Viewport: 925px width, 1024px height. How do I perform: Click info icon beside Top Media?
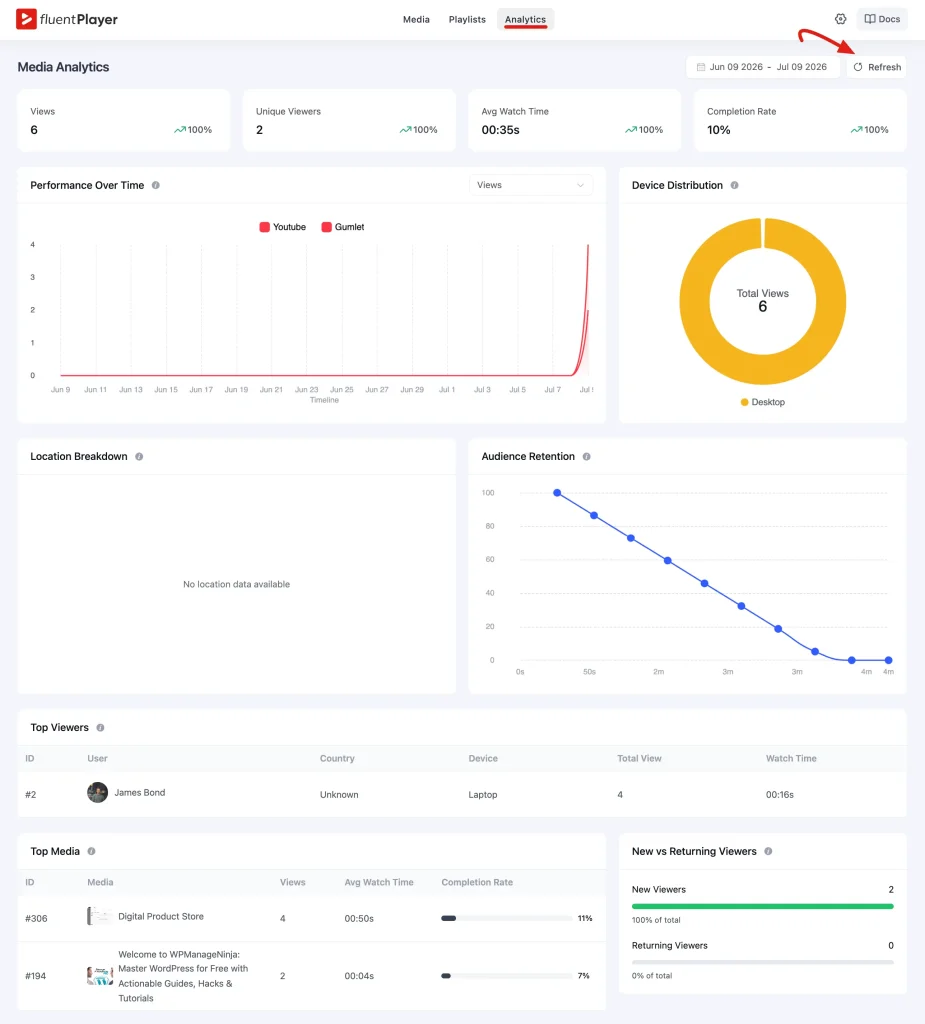pyautogui.click(x=91, y=851)
